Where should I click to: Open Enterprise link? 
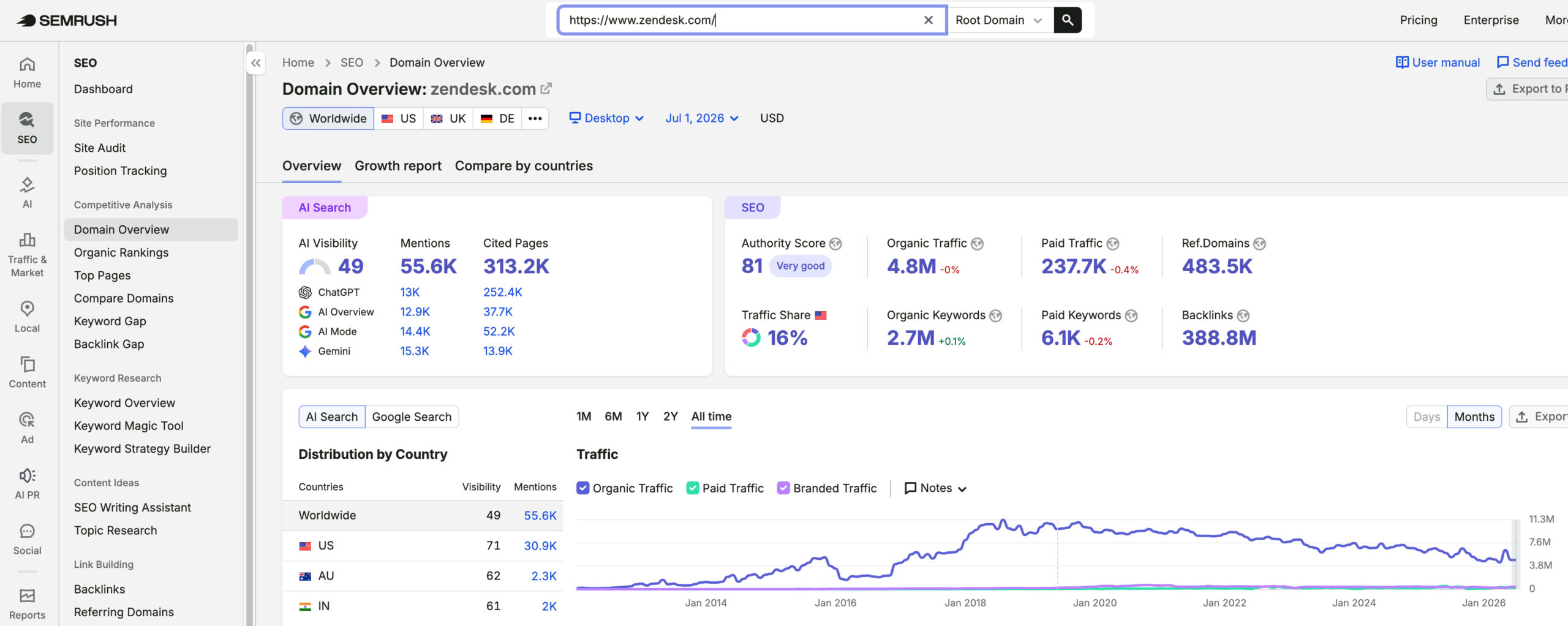pyautogui.click(x=1491, y=20)
